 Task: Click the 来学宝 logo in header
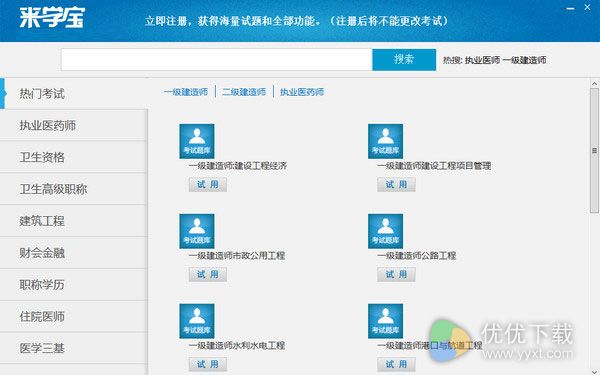52,18
